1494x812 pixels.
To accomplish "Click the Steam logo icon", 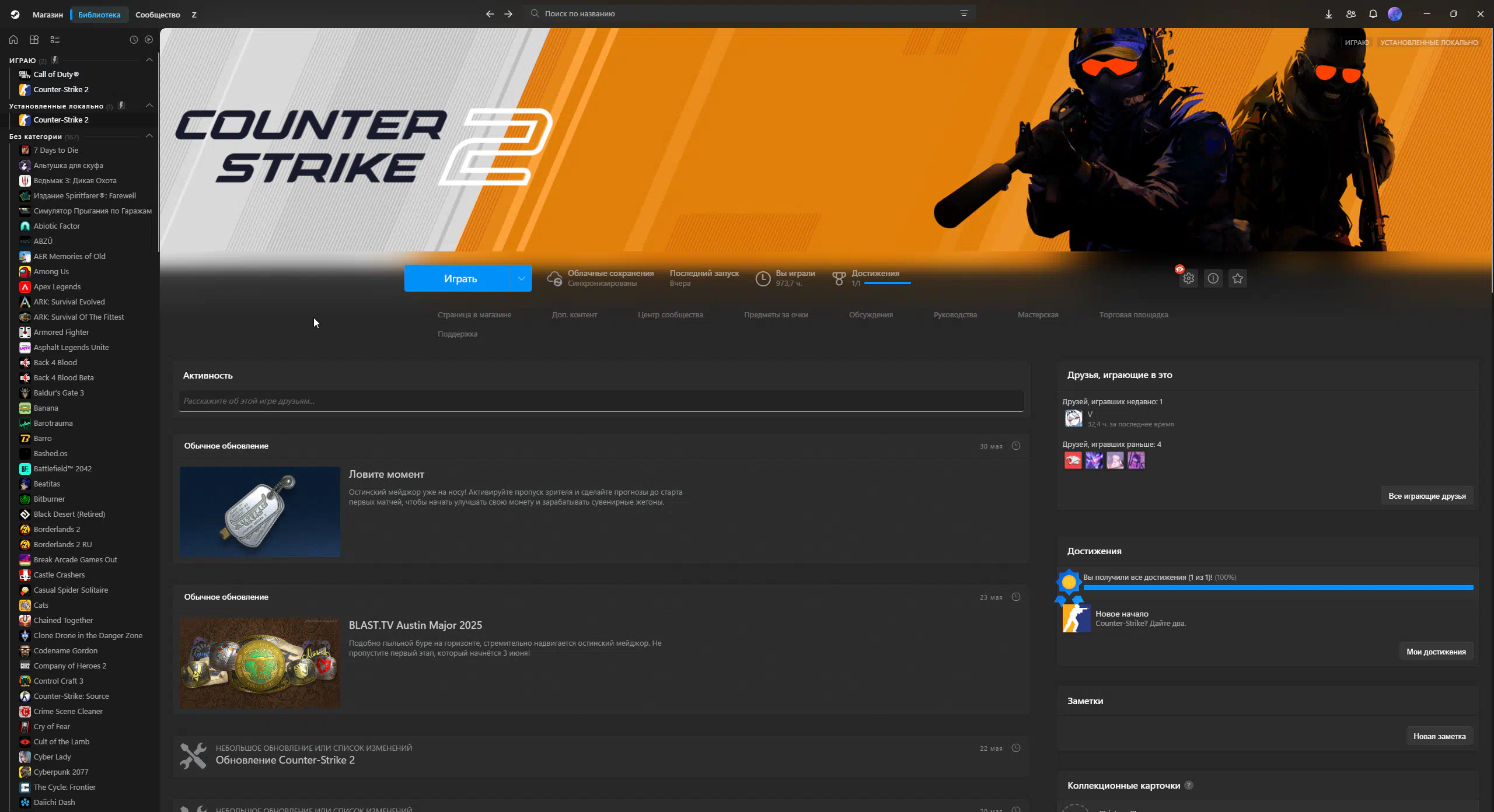I will (15, 15).
